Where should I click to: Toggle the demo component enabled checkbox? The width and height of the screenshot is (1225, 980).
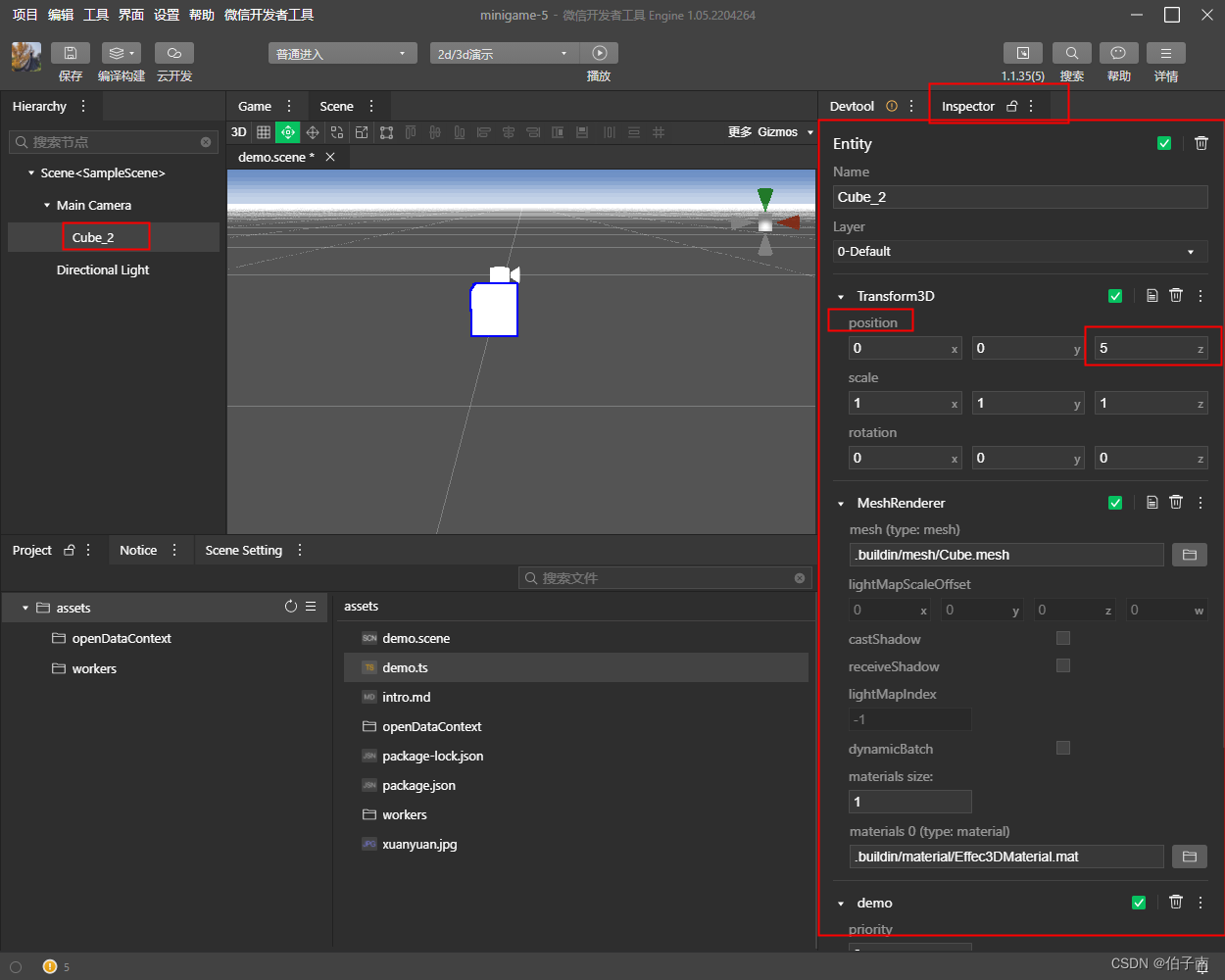[x=1139, y=903]
